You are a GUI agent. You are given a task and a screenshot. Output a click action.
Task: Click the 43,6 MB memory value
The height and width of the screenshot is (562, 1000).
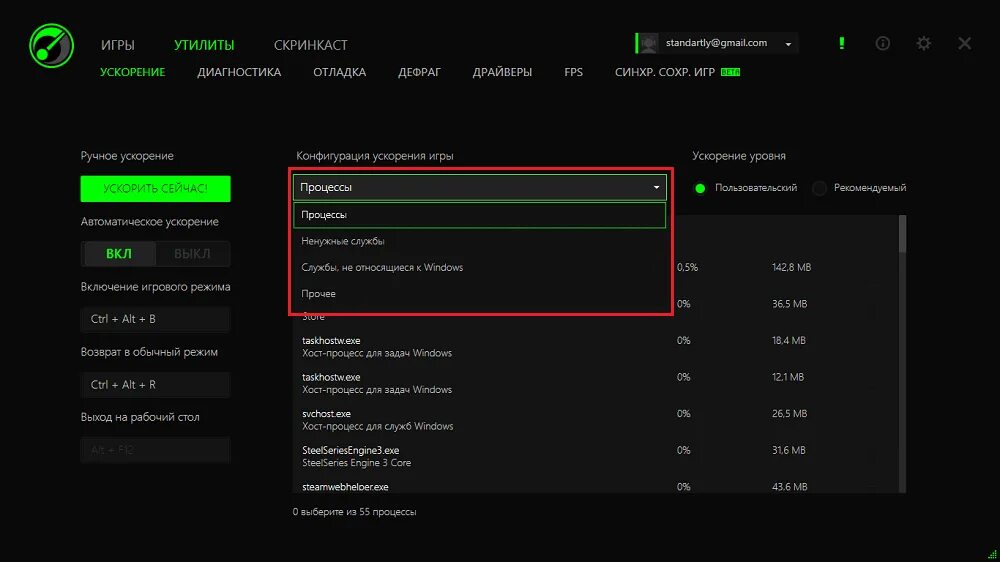coord(790,487)
